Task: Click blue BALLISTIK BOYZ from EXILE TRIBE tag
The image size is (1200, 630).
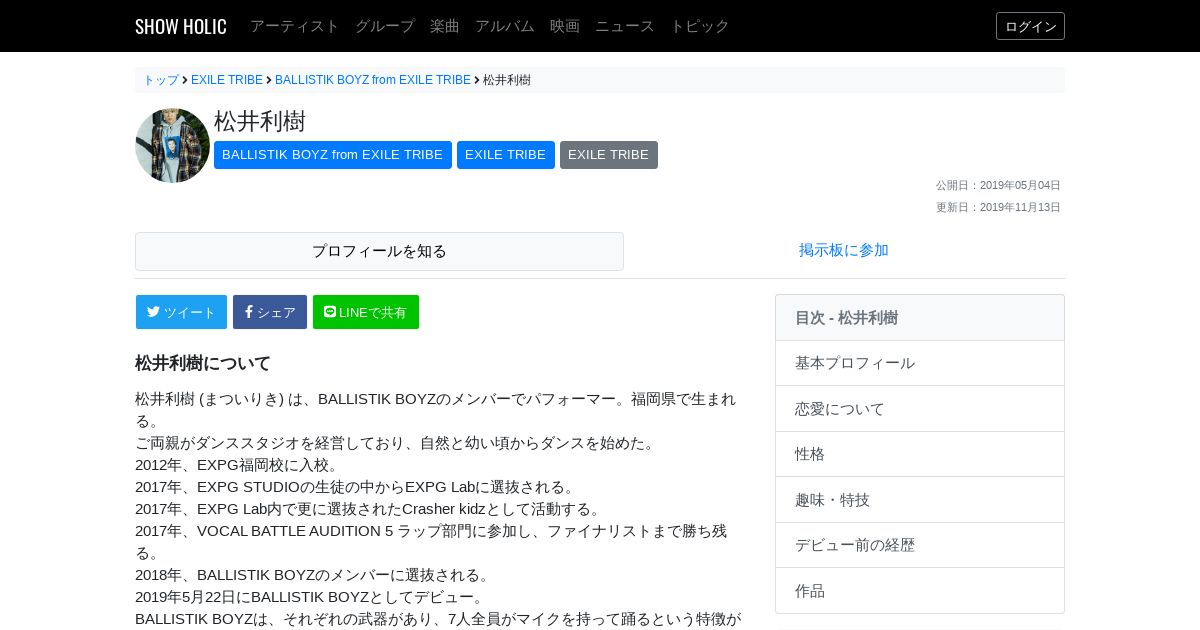Action: 332,155
